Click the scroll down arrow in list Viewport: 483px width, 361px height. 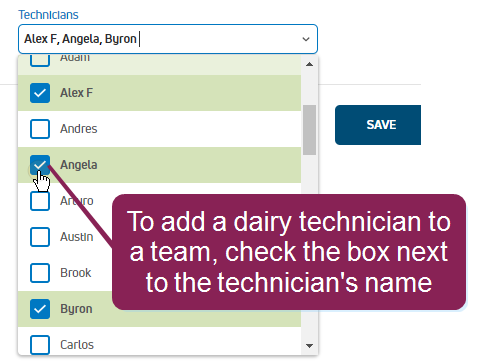pos(309,346)
